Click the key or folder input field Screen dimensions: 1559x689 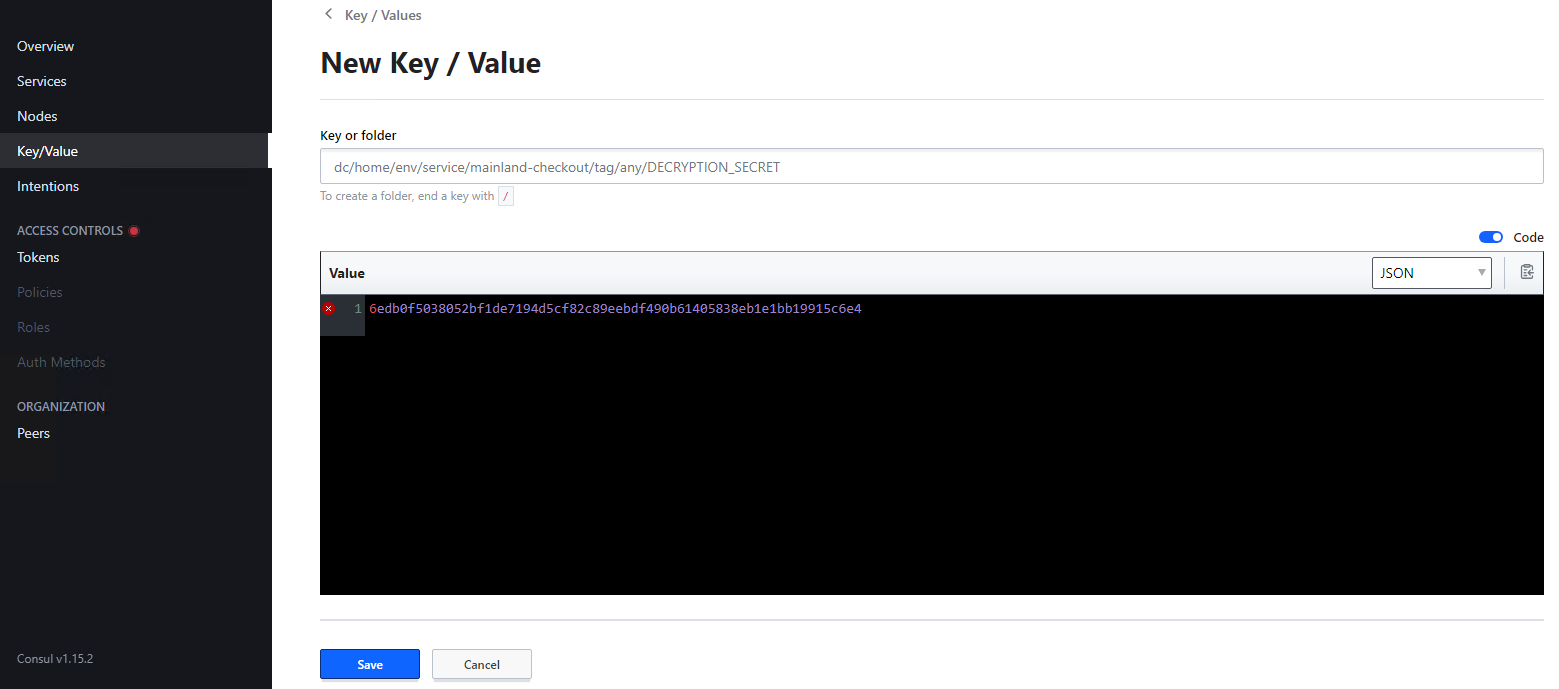pyautogui.click(x=930, y=166)
